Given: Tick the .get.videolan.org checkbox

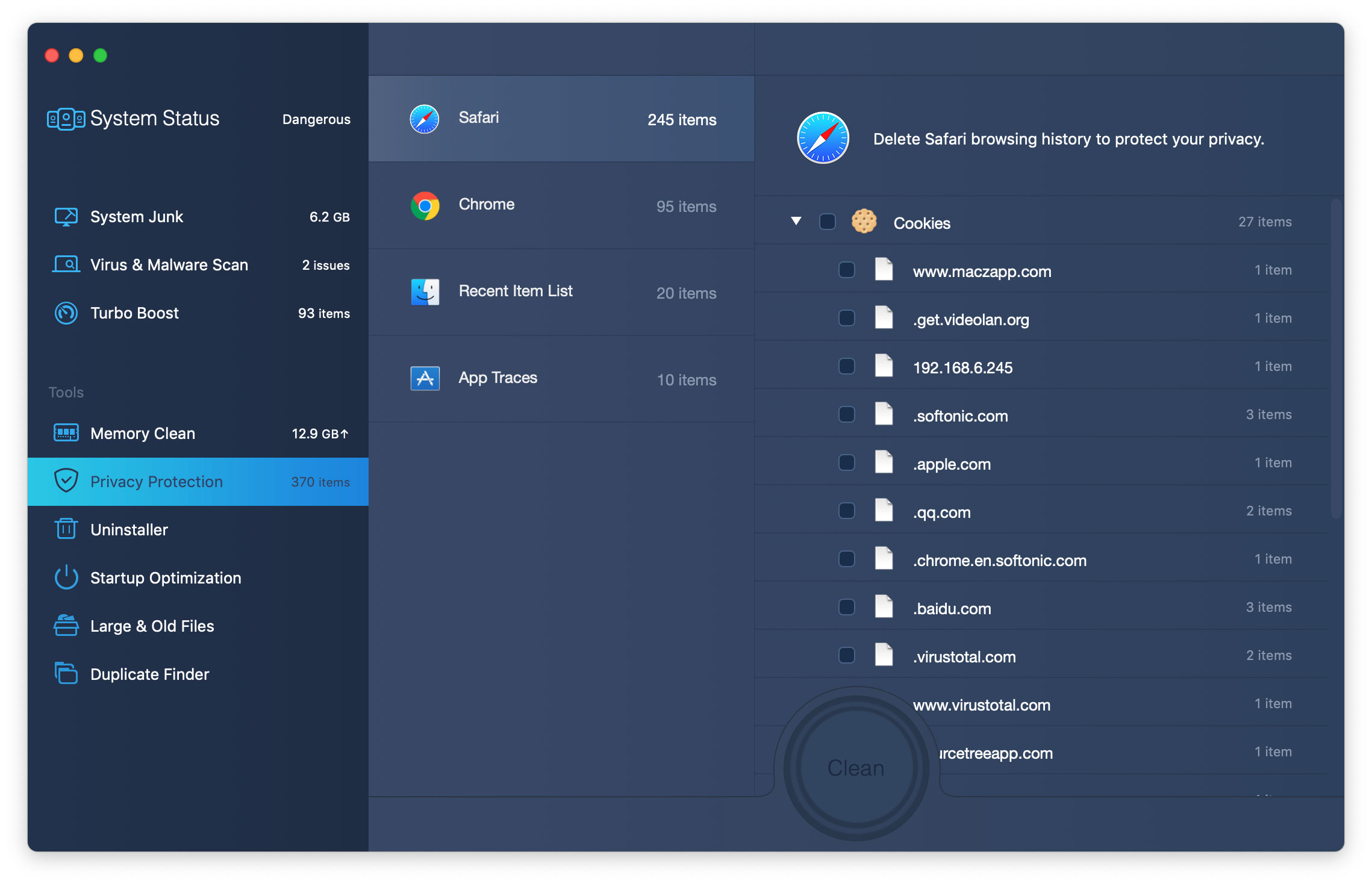Looking at the screenshot, I should point(847,318).
